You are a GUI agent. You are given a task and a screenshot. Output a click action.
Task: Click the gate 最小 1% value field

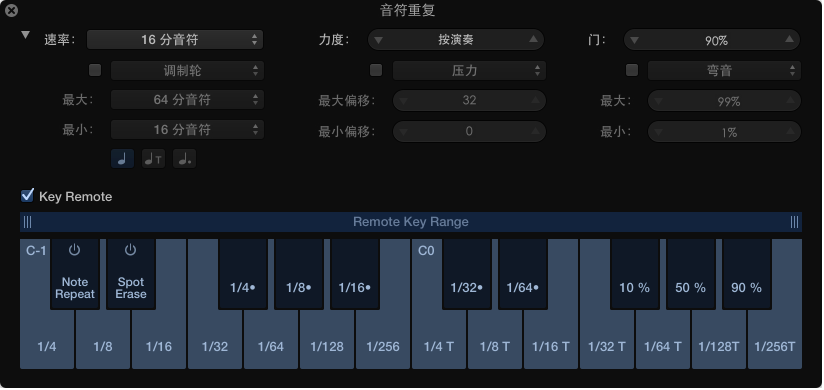(724, 131)
